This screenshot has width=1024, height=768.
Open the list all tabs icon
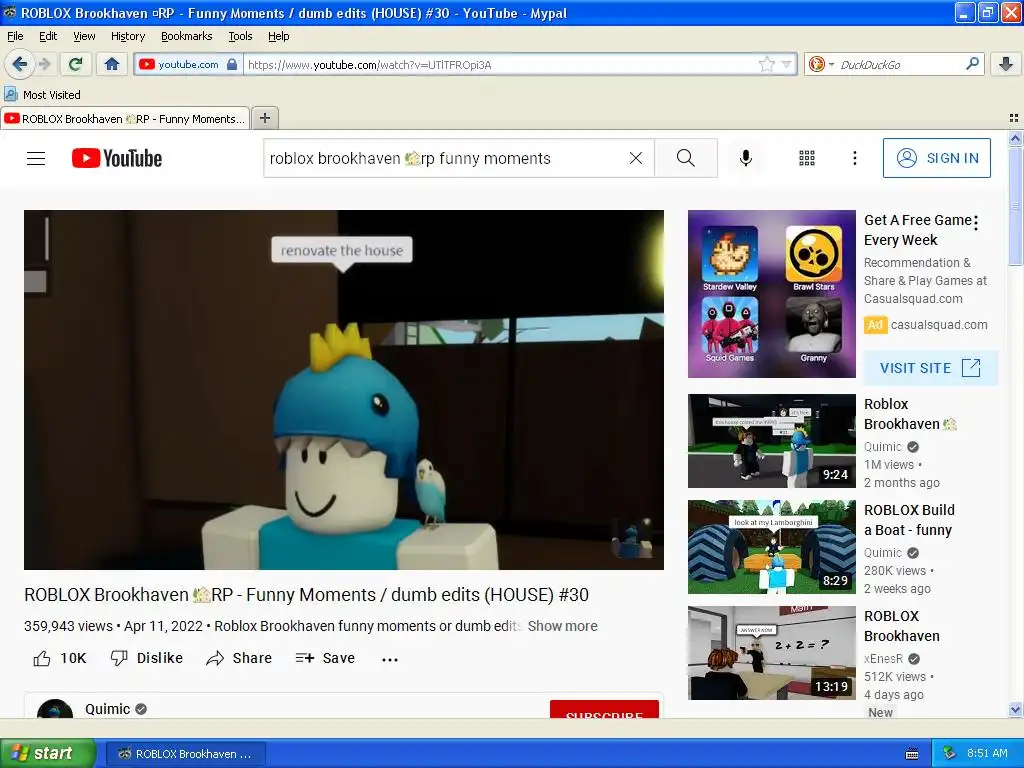1014,118
